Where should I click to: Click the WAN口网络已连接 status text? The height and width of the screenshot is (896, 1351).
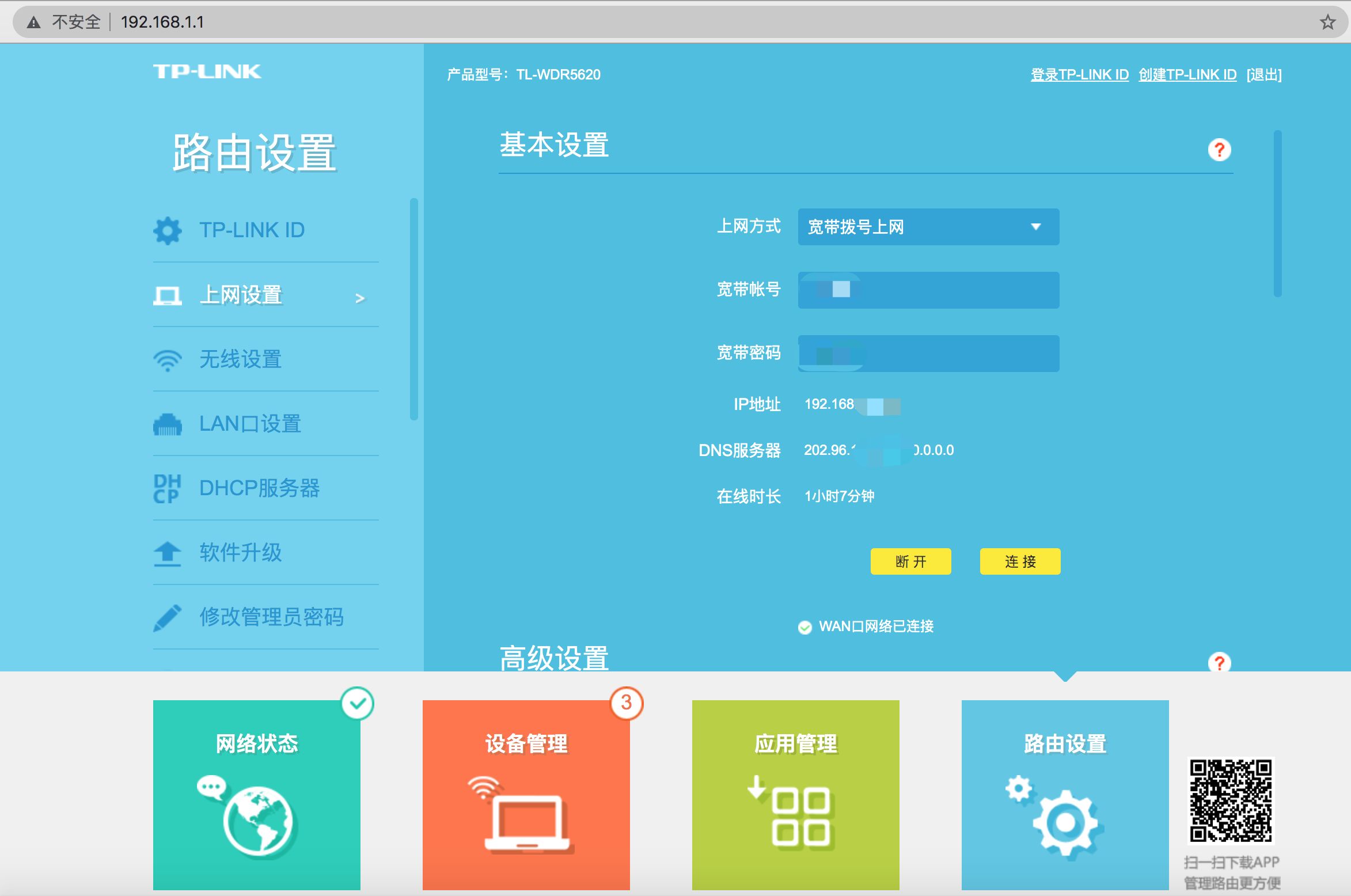[x=876, y=627]
